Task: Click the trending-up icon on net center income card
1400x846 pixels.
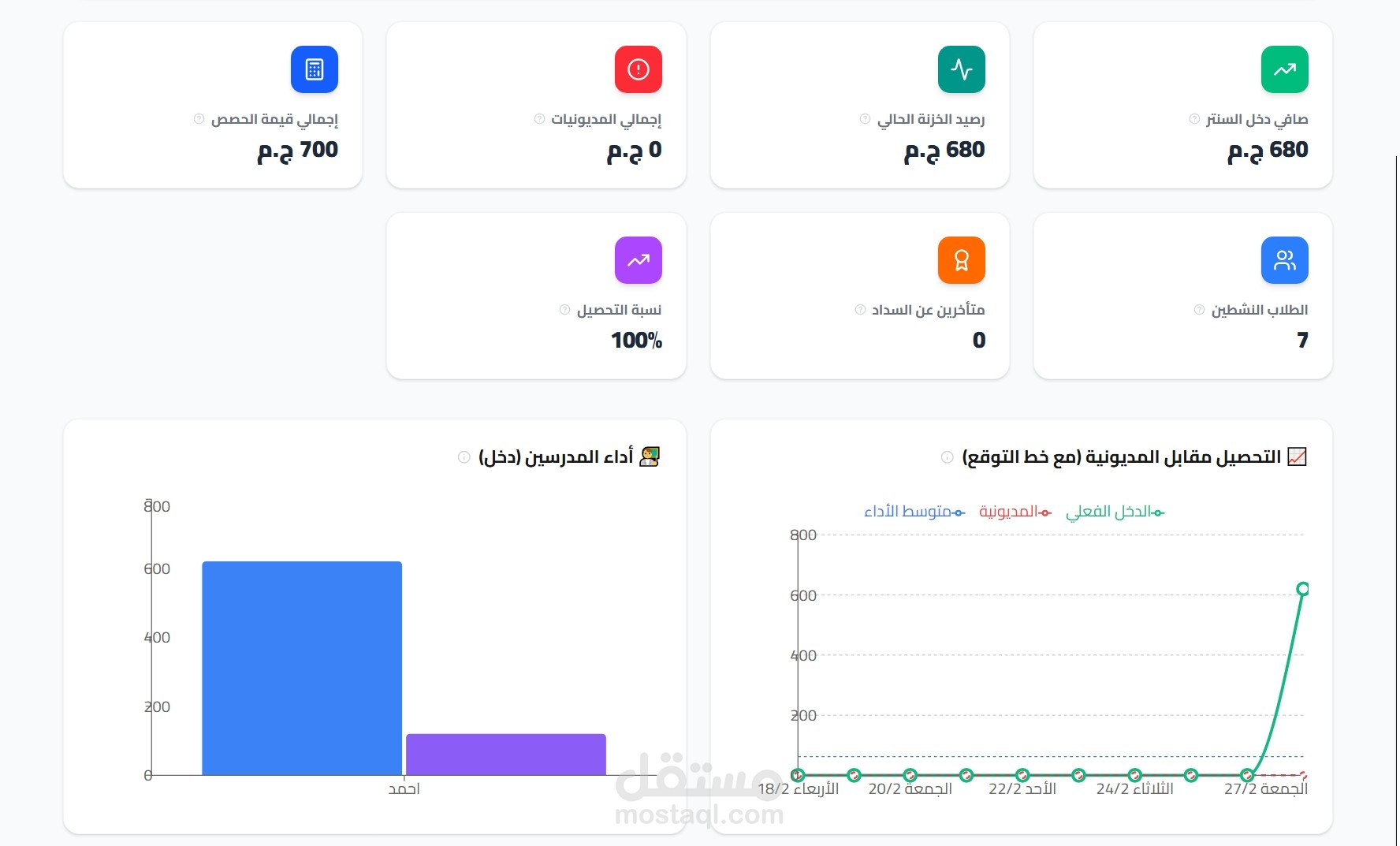Action: tap(1285, 69)
